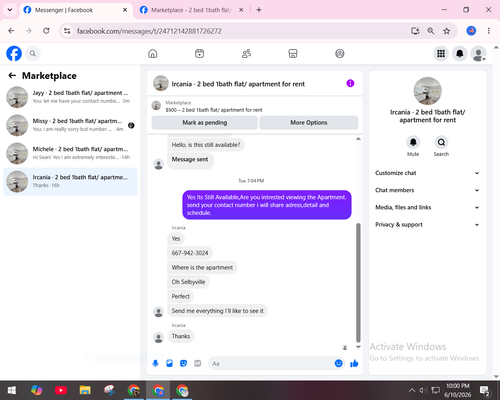Screen dimensions: 500x400
Task: Open the Notifications bell in header
Action: (x=460, y=53)
